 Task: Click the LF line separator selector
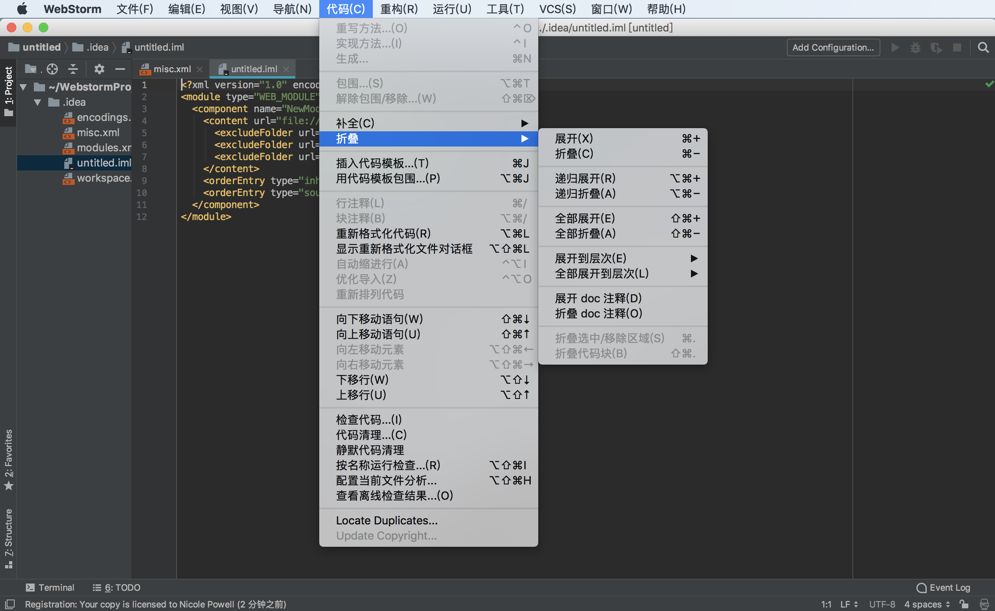point(849,604)
